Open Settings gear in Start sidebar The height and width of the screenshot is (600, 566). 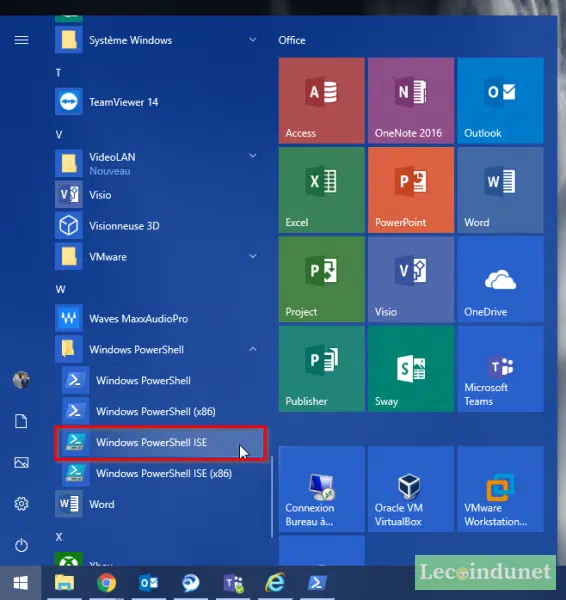click(21, 504)
